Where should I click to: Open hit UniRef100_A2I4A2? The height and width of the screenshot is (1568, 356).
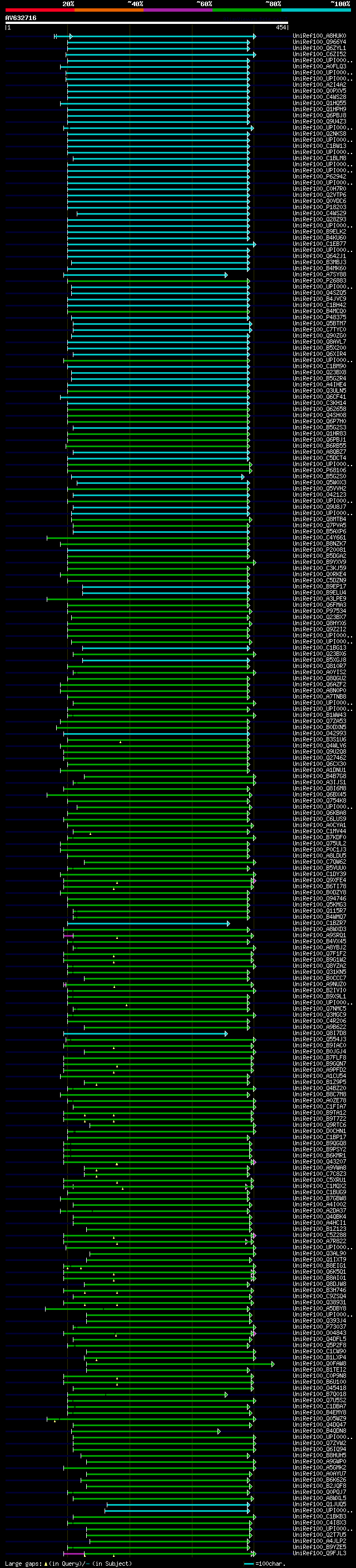click(319, 85)
